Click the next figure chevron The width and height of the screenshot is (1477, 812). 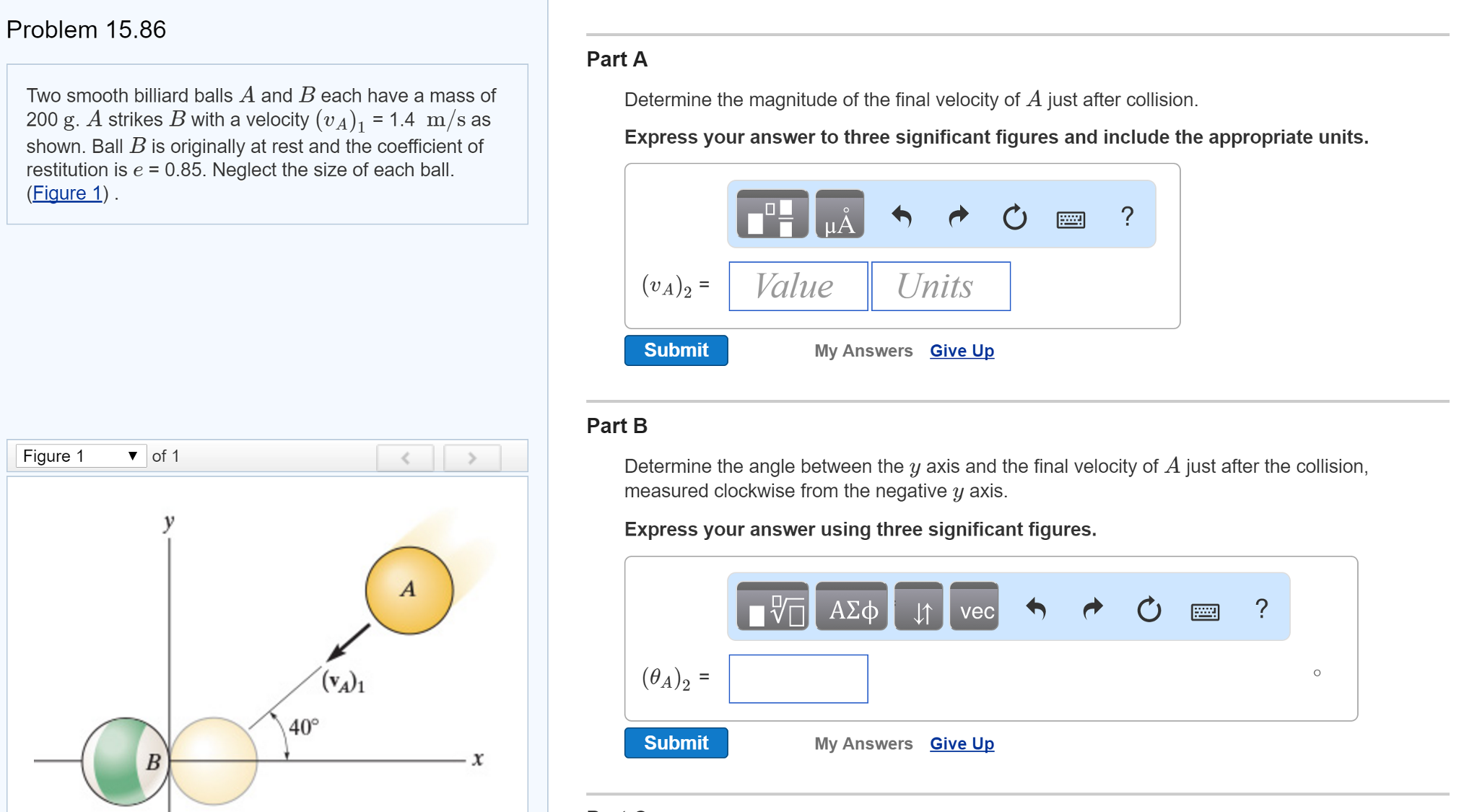[471, 457]
